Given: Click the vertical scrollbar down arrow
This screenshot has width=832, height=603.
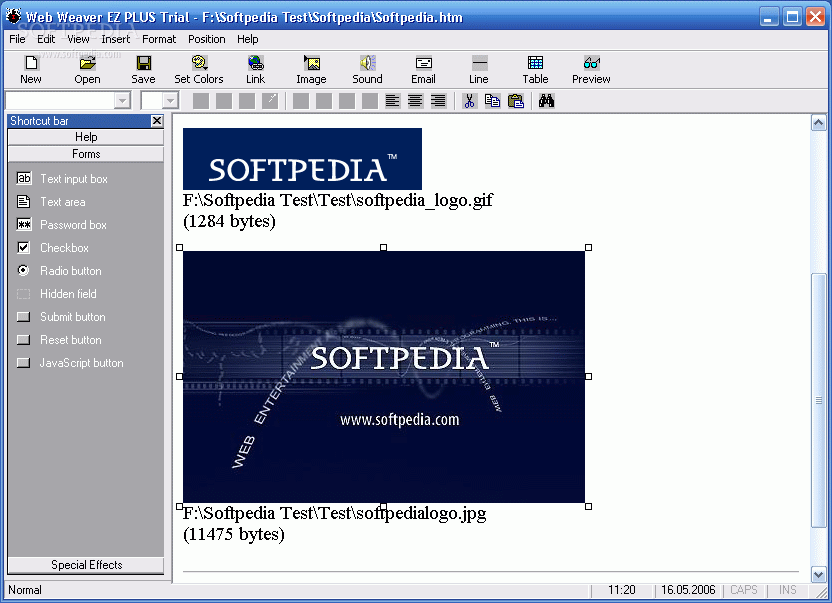Looking at the screenshot, I should 818,574.
